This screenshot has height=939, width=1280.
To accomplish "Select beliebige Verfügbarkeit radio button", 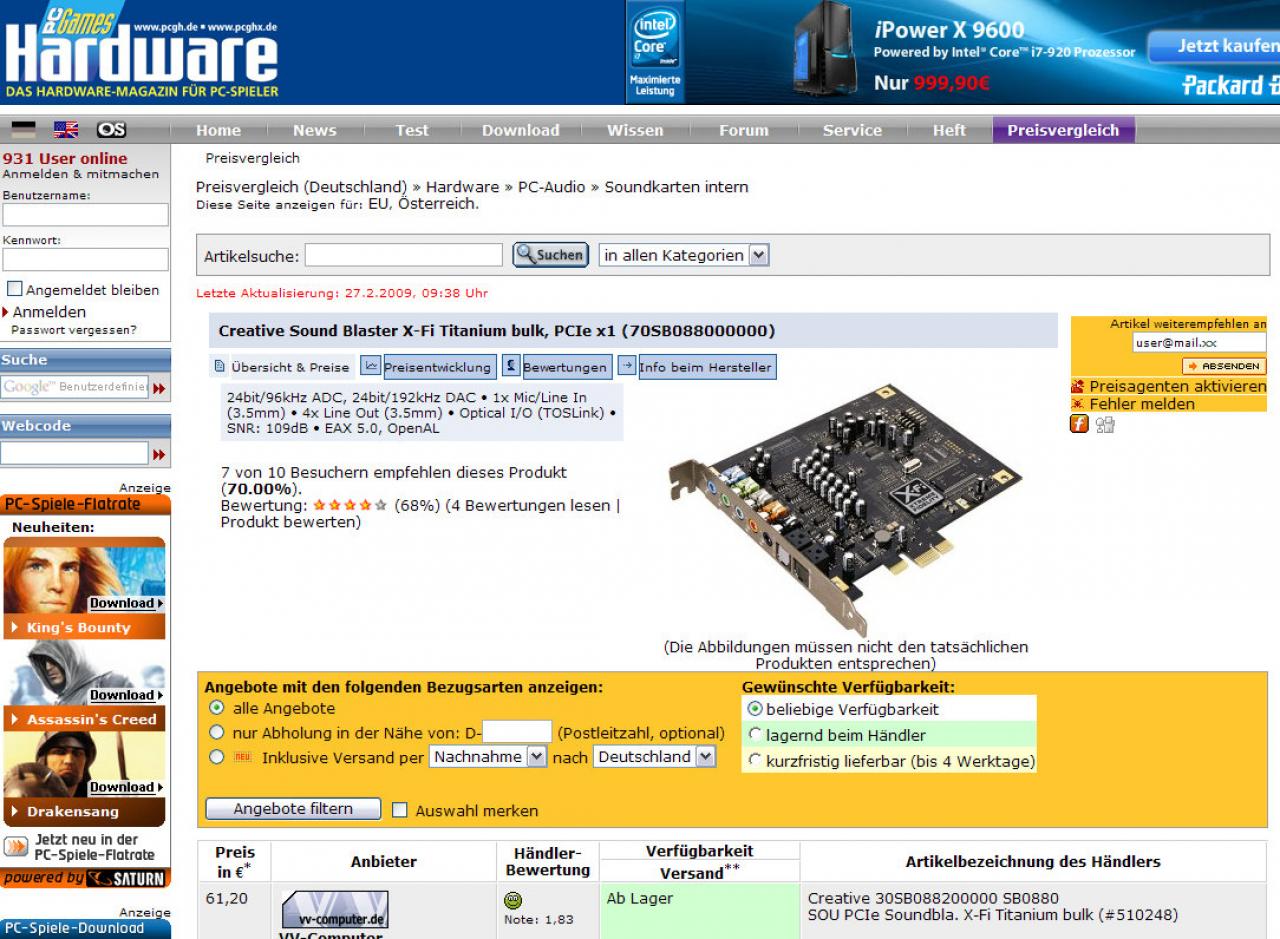I will pos(756,709).
